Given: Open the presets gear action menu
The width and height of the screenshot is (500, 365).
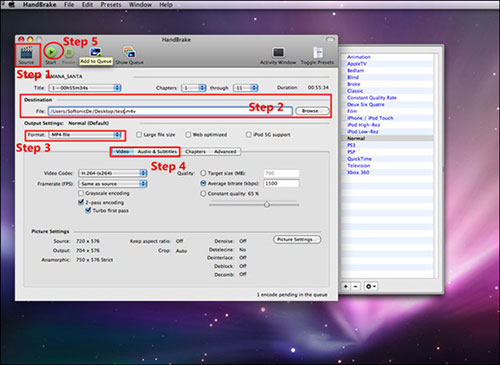Looking at the screenshot, I should (x=370, y=286).
